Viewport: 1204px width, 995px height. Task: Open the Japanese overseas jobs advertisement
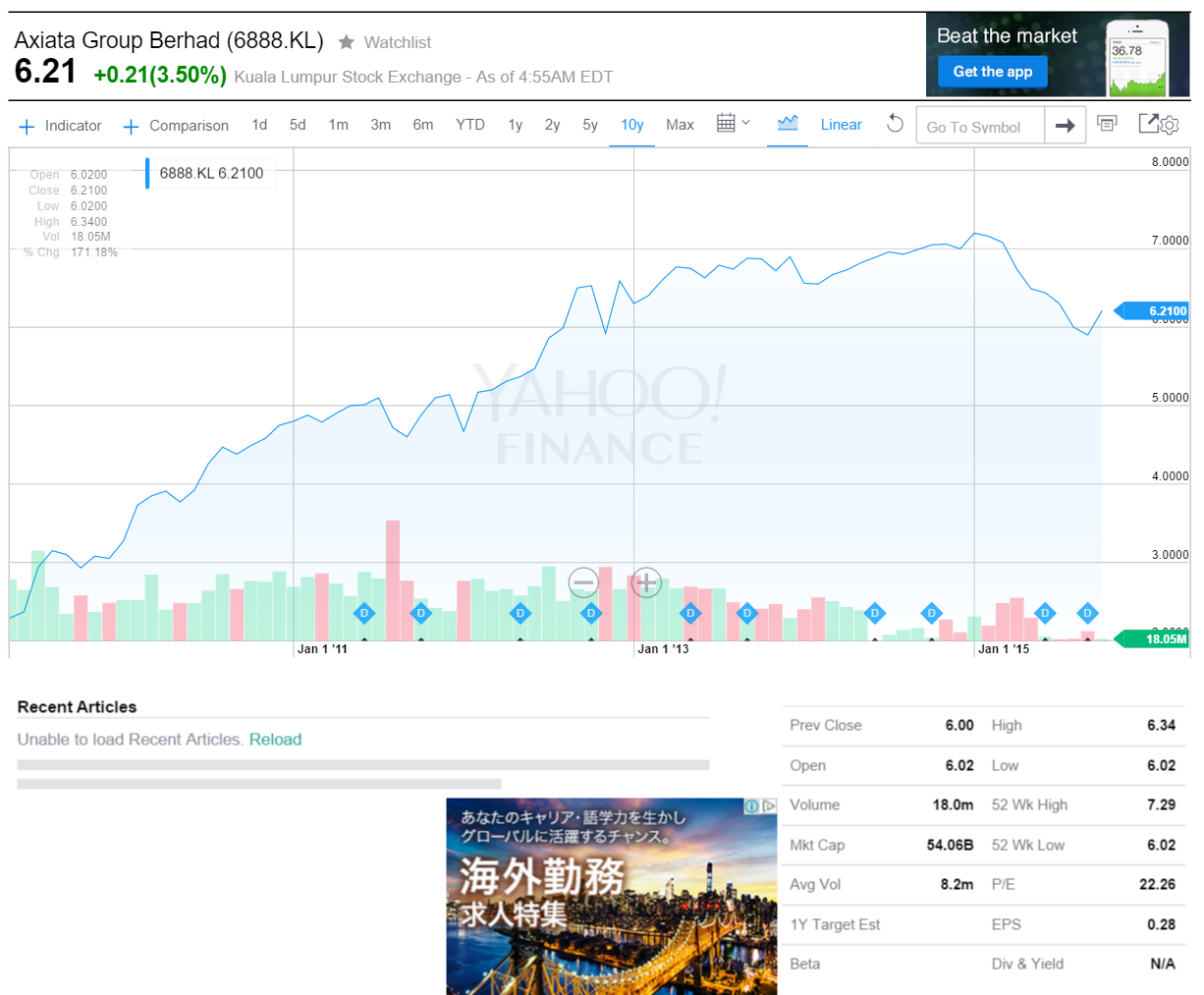pos(611,897)
